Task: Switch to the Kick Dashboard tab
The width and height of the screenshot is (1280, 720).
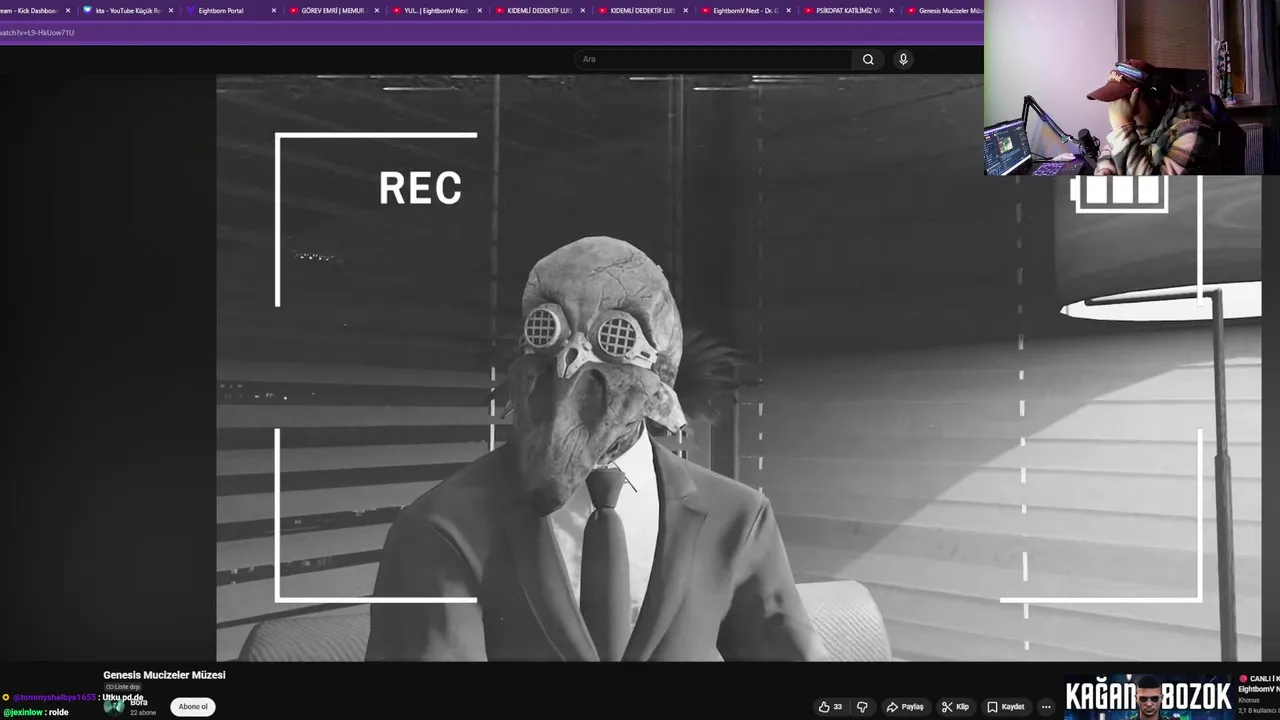Action: (x=30, y=10)
